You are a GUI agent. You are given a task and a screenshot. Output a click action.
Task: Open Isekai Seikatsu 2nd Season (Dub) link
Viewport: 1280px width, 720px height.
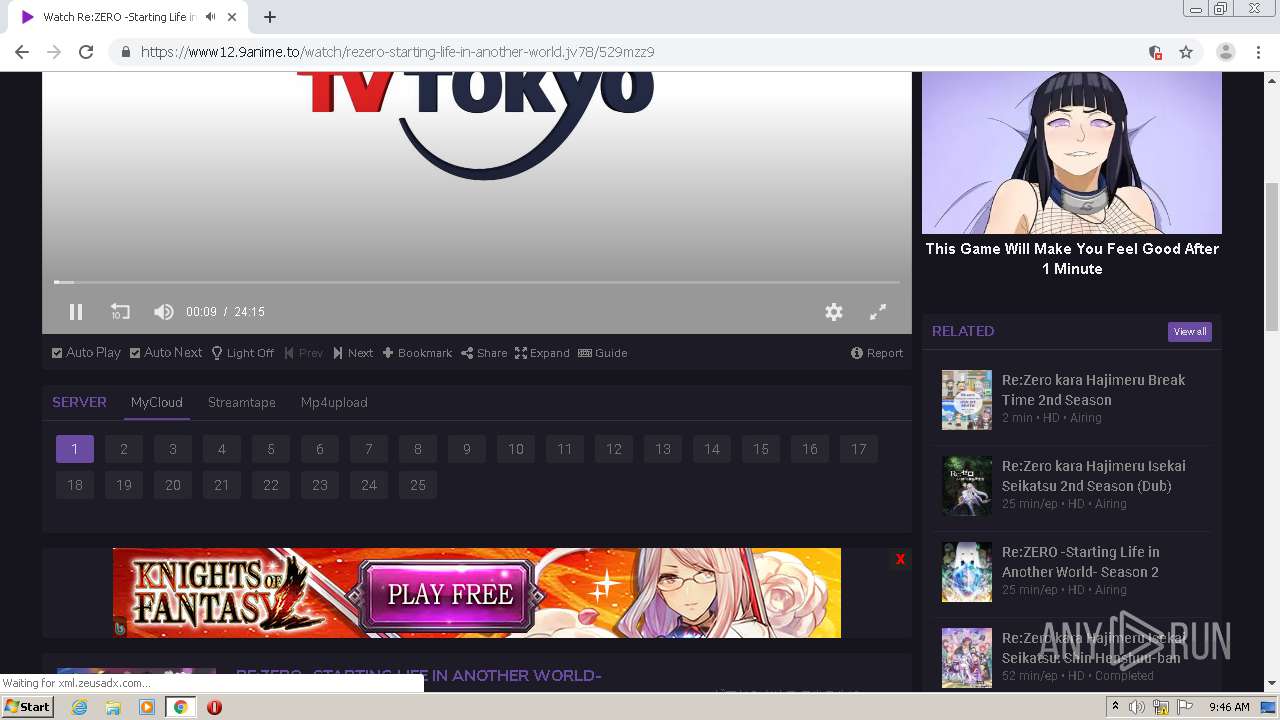pyautogui.click(x=1093, y=476)
